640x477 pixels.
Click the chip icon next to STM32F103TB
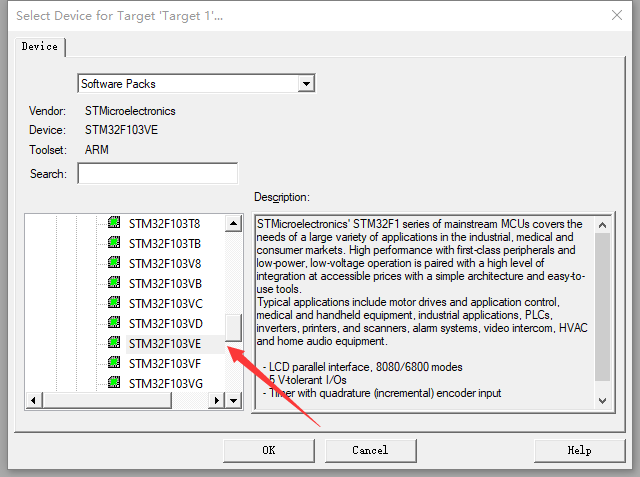click(x=114, y=243)
